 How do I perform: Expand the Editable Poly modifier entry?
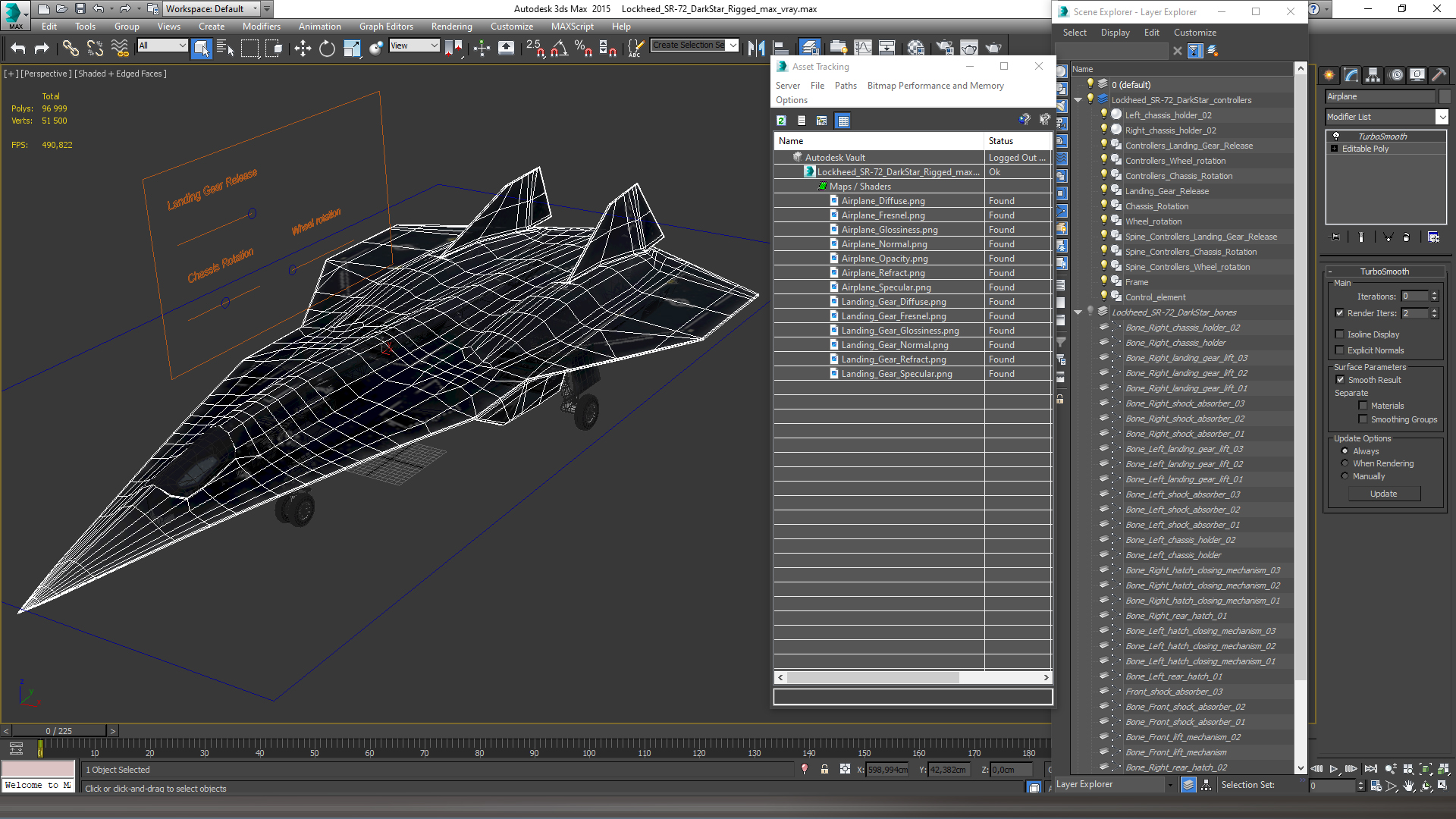point(1335,149)
